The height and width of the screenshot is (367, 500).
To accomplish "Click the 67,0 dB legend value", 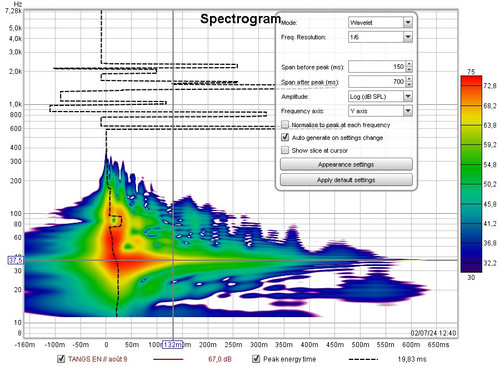I will tap(220, 359).
